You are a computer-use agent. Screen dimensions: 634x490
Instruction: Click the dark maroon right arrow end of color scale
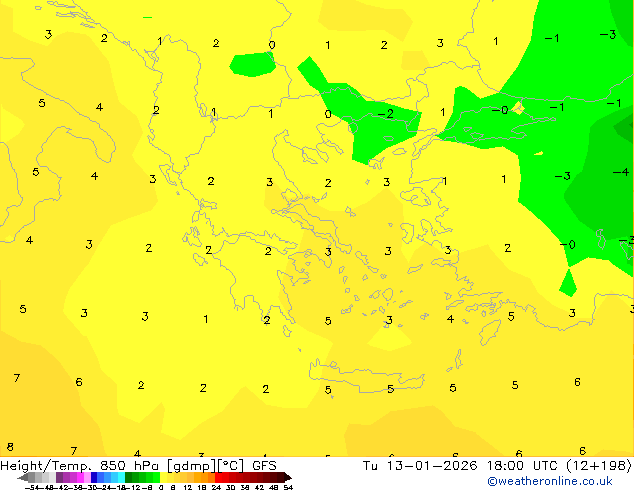288,477
